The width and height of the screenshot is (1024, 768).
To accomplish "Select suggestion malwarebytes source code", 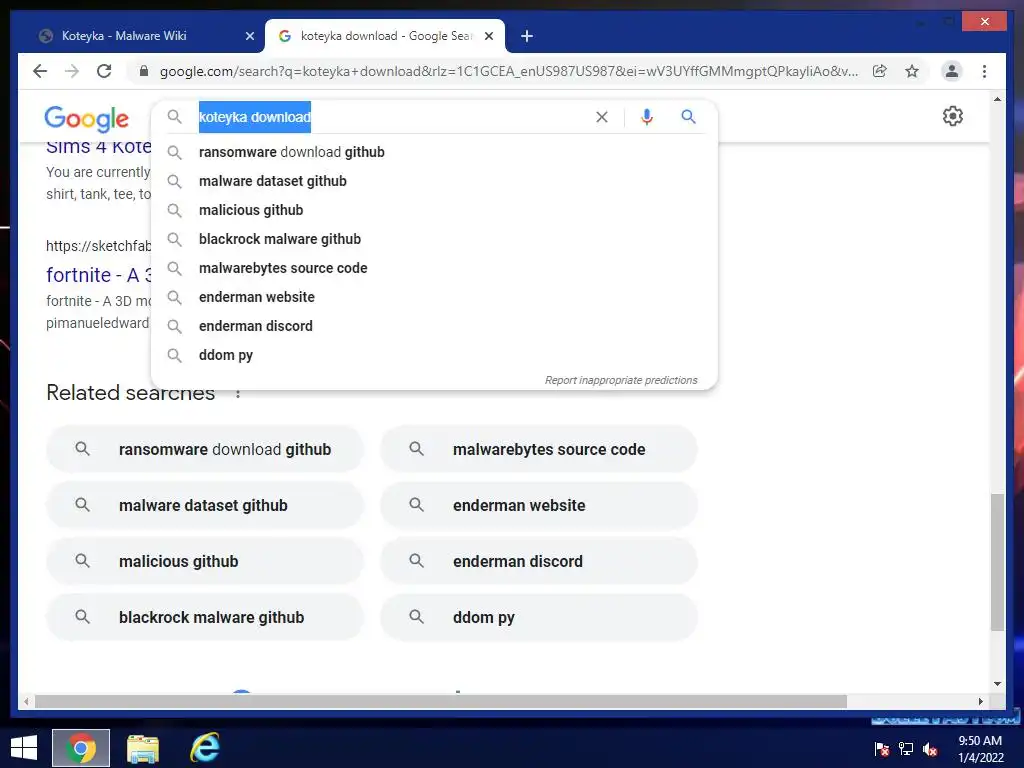I will coord(434,268).
